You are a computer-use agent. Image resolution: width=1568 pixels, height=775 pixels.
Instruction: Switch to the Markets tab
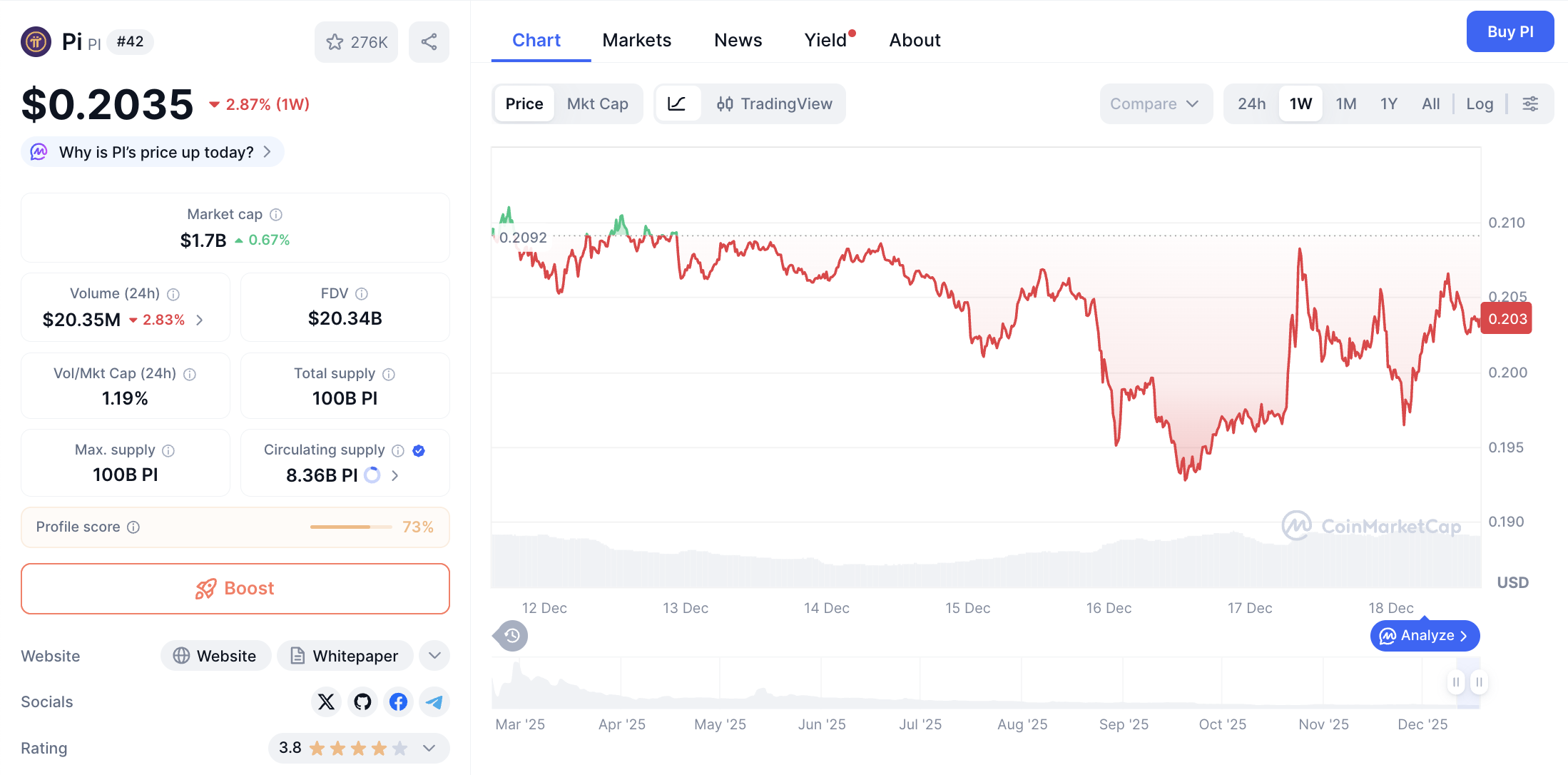tap(636, 40)
